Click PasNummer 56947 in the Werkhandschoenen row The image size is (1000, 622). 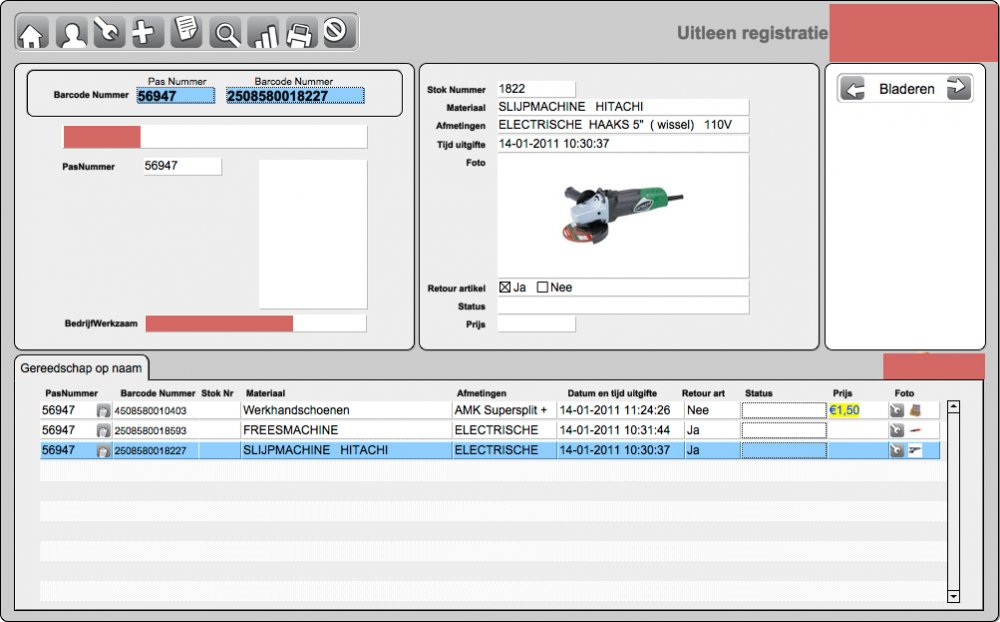coord(59,410)
